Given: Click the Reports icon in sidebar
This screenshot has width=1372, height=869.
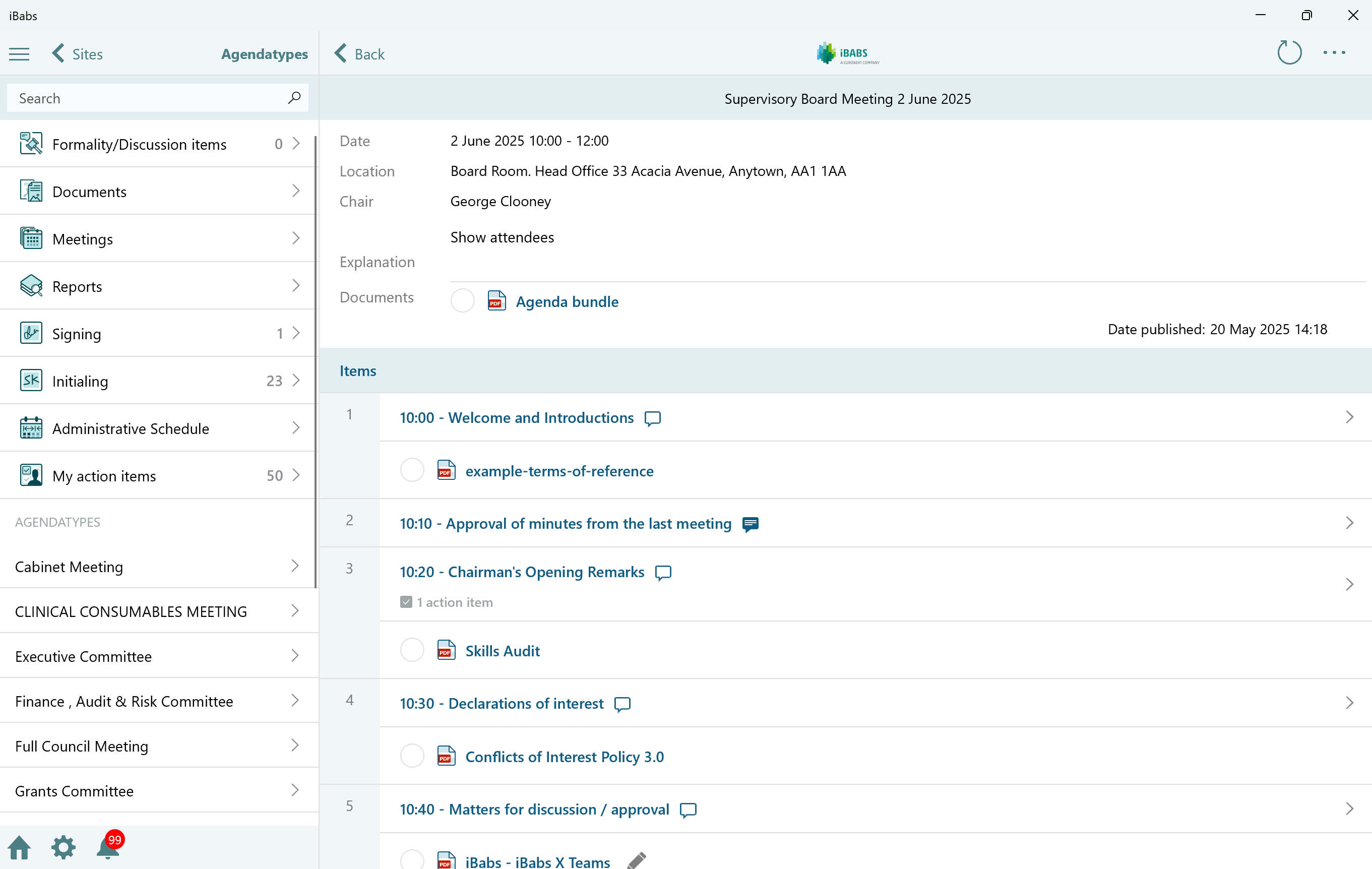Looking at the screenshot, I should pyautogui.click(x=31, y=286).
